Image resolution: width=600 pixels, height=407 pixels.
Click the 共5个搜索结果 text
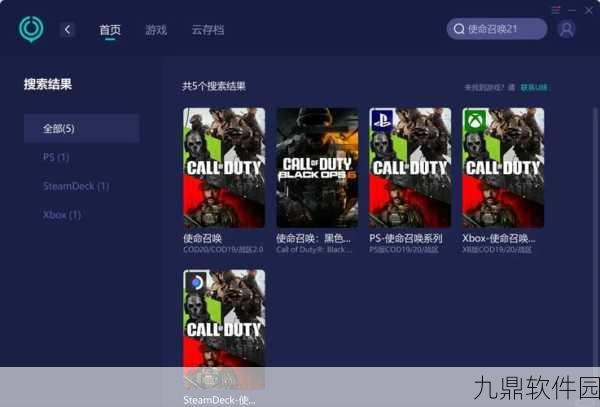[214, 86]
